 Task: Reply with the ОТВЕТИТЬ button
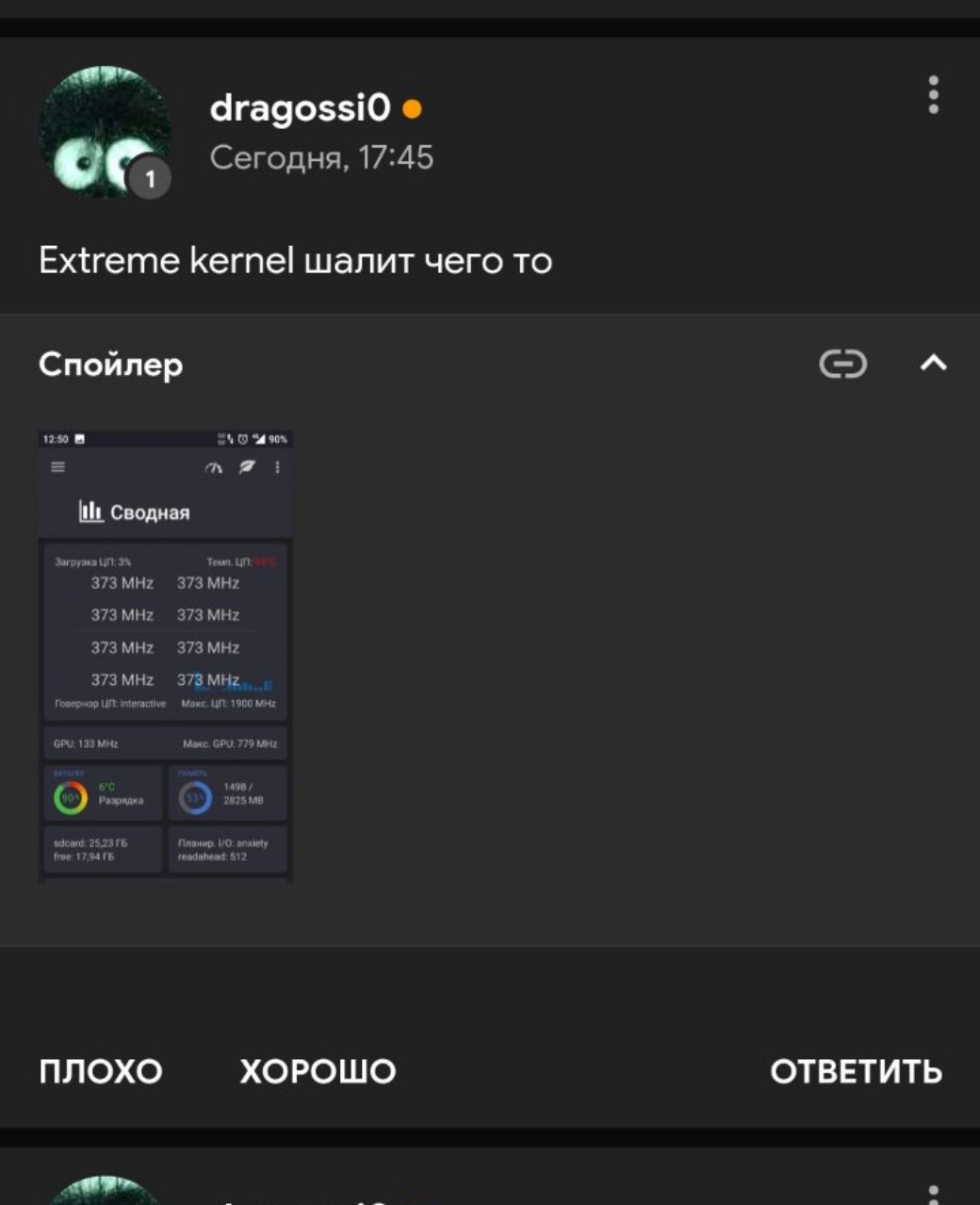(856, 1071)
